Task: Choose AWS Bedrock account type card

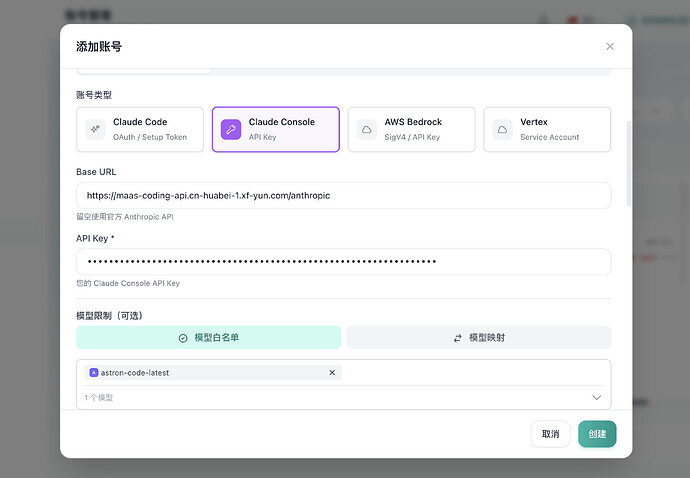Action: click(x=411, y=129)
